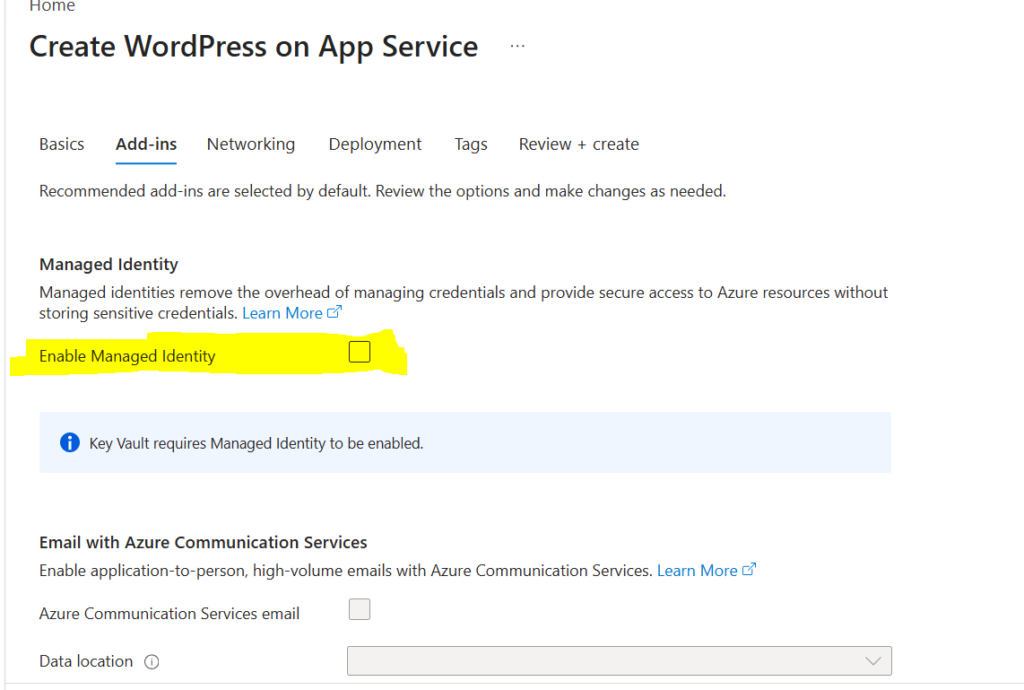Go to the Networking tab
Image resolution: width=1024 pixels, height=690 pixels.
[251, 144]
